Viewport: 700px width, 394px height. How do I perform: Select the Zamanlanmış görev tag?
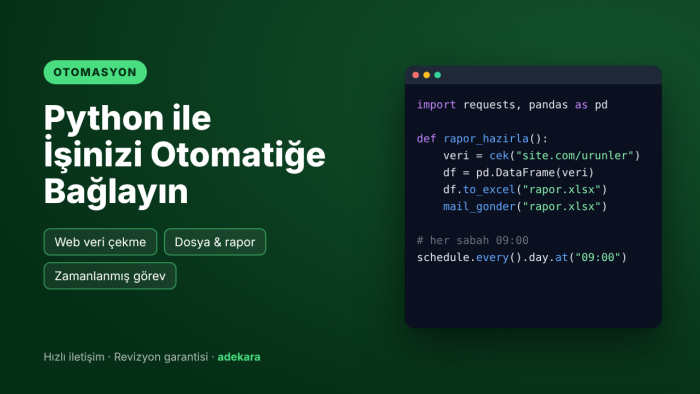coord(110,276)
